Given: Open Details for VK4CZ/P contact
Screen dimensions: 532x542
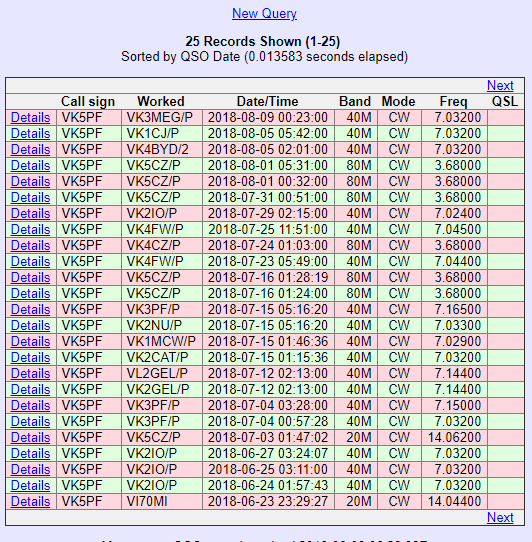Looking at the screenshot, I should [x=30, y=245].
